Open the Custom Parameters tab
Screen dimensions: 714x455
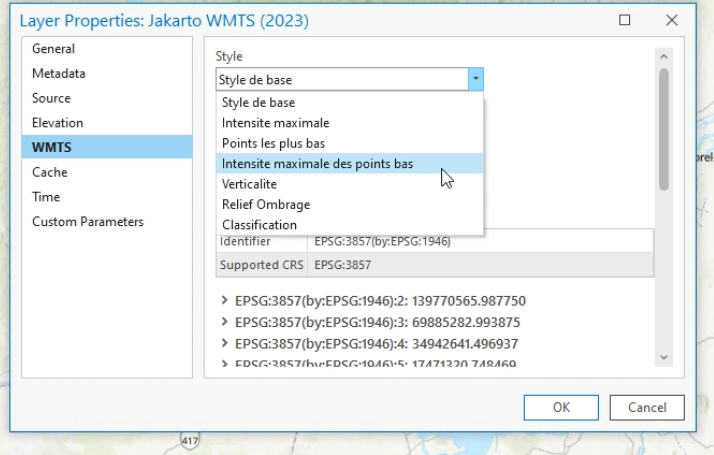pos(88,221)
